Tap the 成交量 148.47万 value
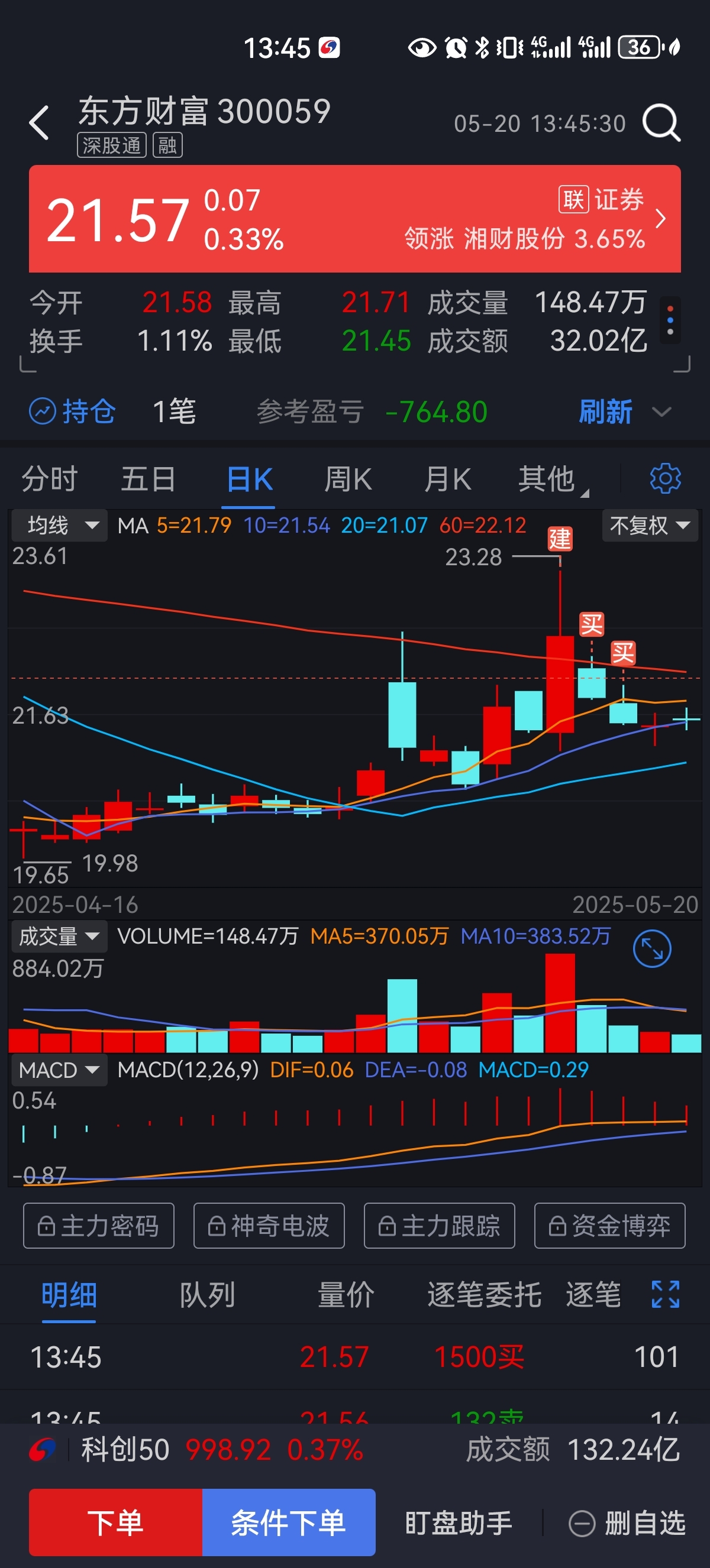The image size is (710, 1568). (590, 302)
